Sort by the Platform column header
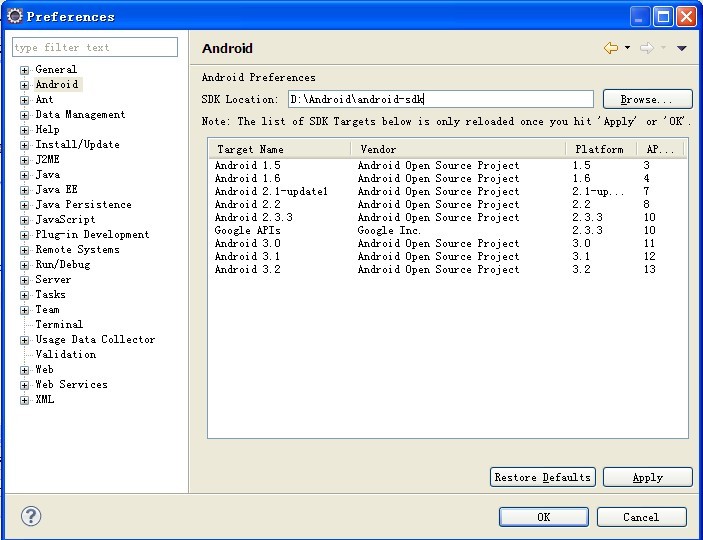 click(x=601, y=149)
